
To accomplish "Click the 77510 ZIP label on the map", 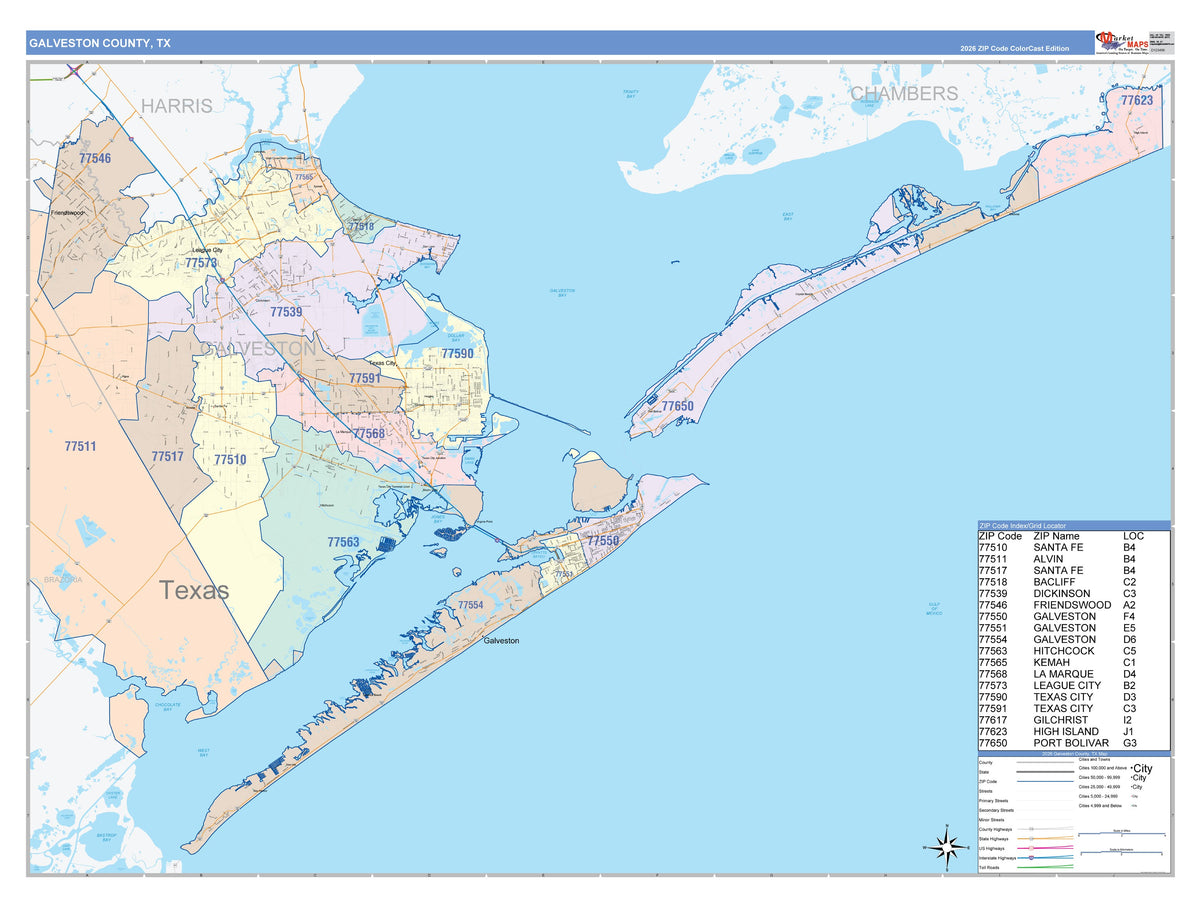I will [230, 460].
